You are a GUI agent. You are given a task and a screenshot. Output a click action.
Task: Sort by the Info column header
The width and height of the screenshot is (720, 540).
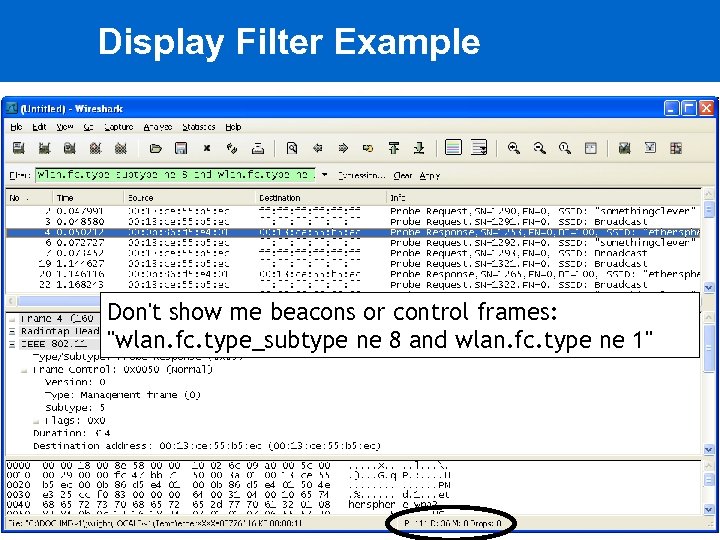point(544,198)
